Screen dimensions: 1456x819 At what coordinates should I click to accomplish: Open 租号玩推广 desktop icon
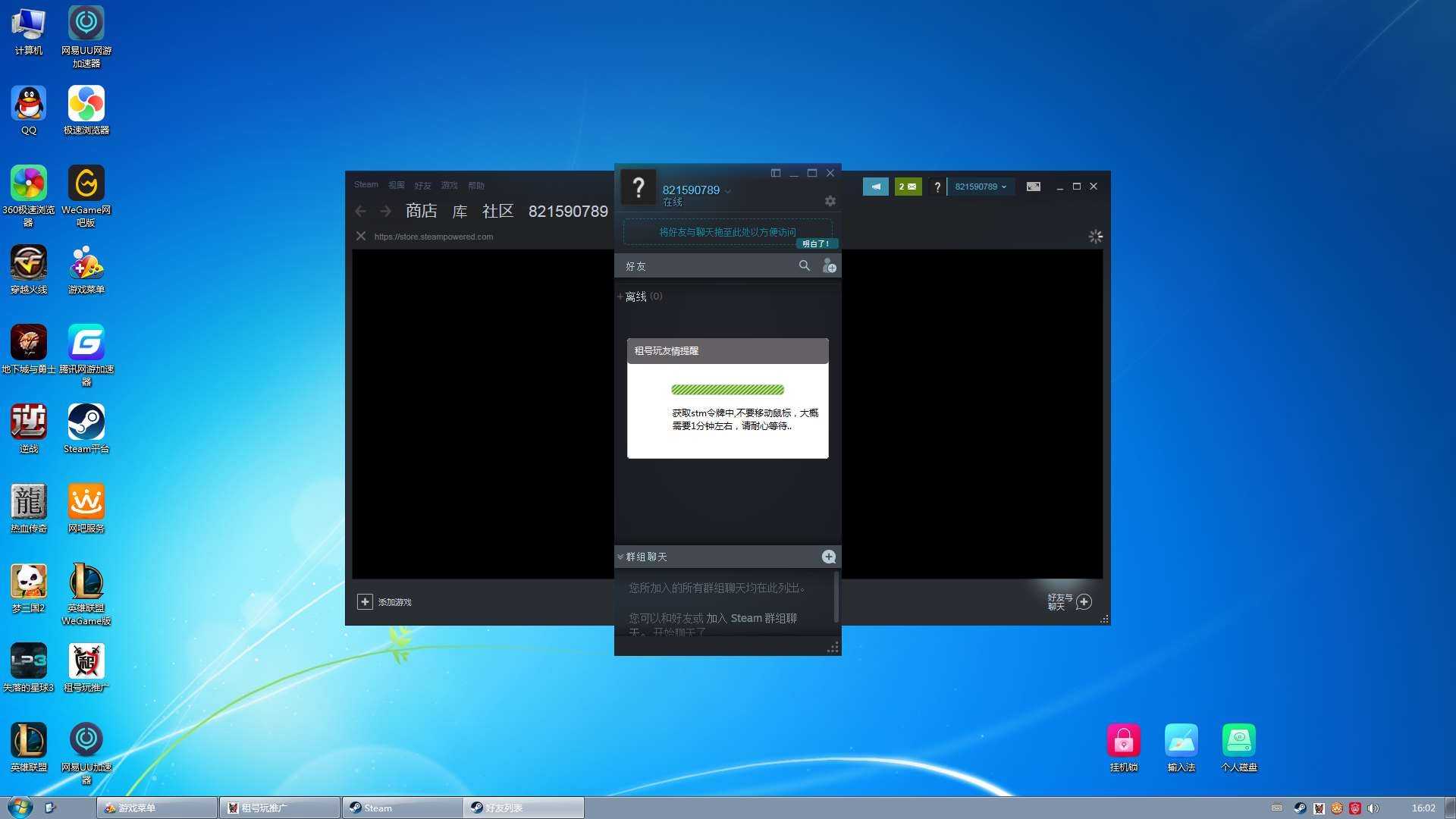(86, 668)
